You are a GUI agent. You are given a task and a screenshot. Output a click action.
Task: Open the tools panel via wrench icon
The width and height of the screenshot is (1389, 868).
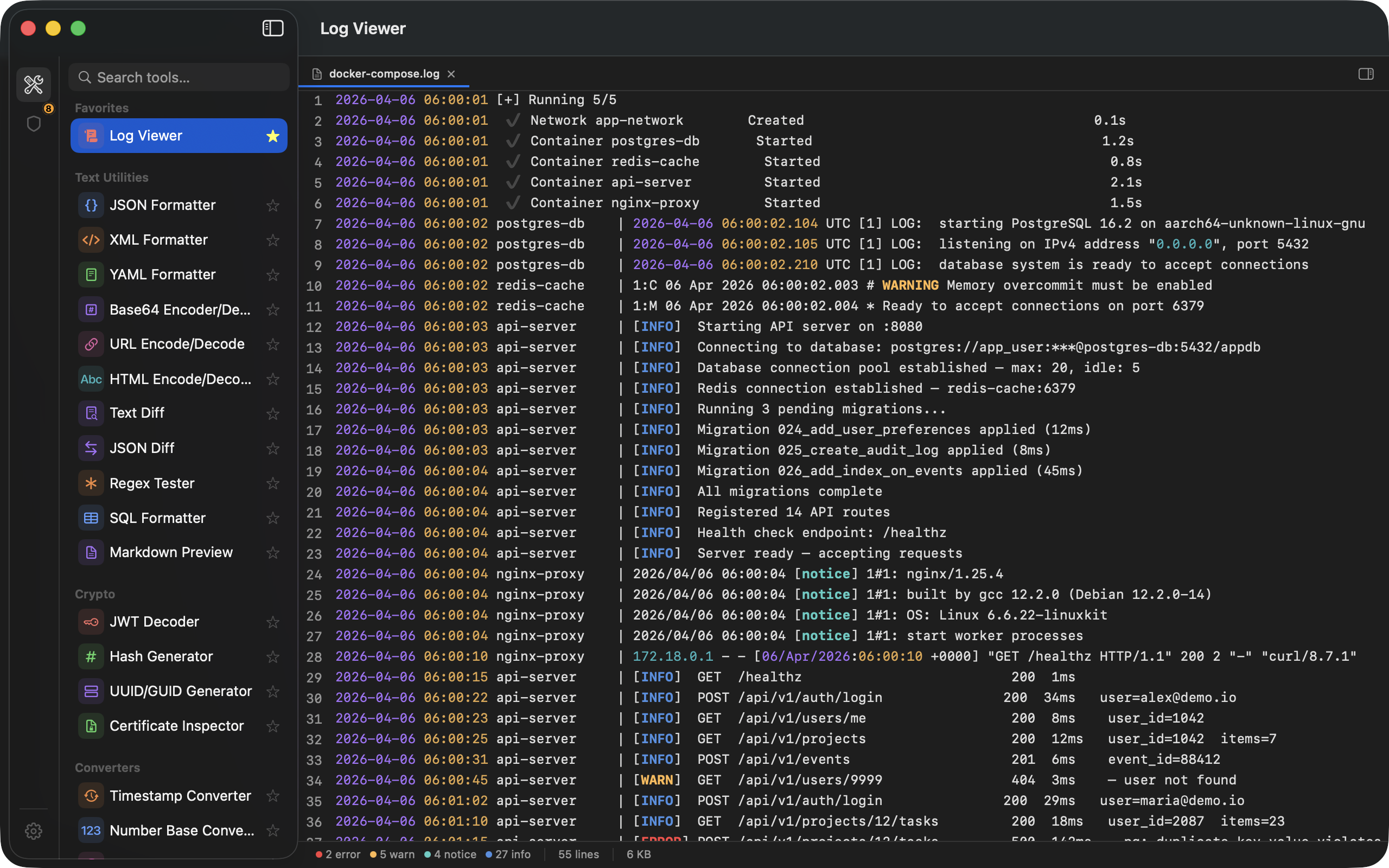33,85
